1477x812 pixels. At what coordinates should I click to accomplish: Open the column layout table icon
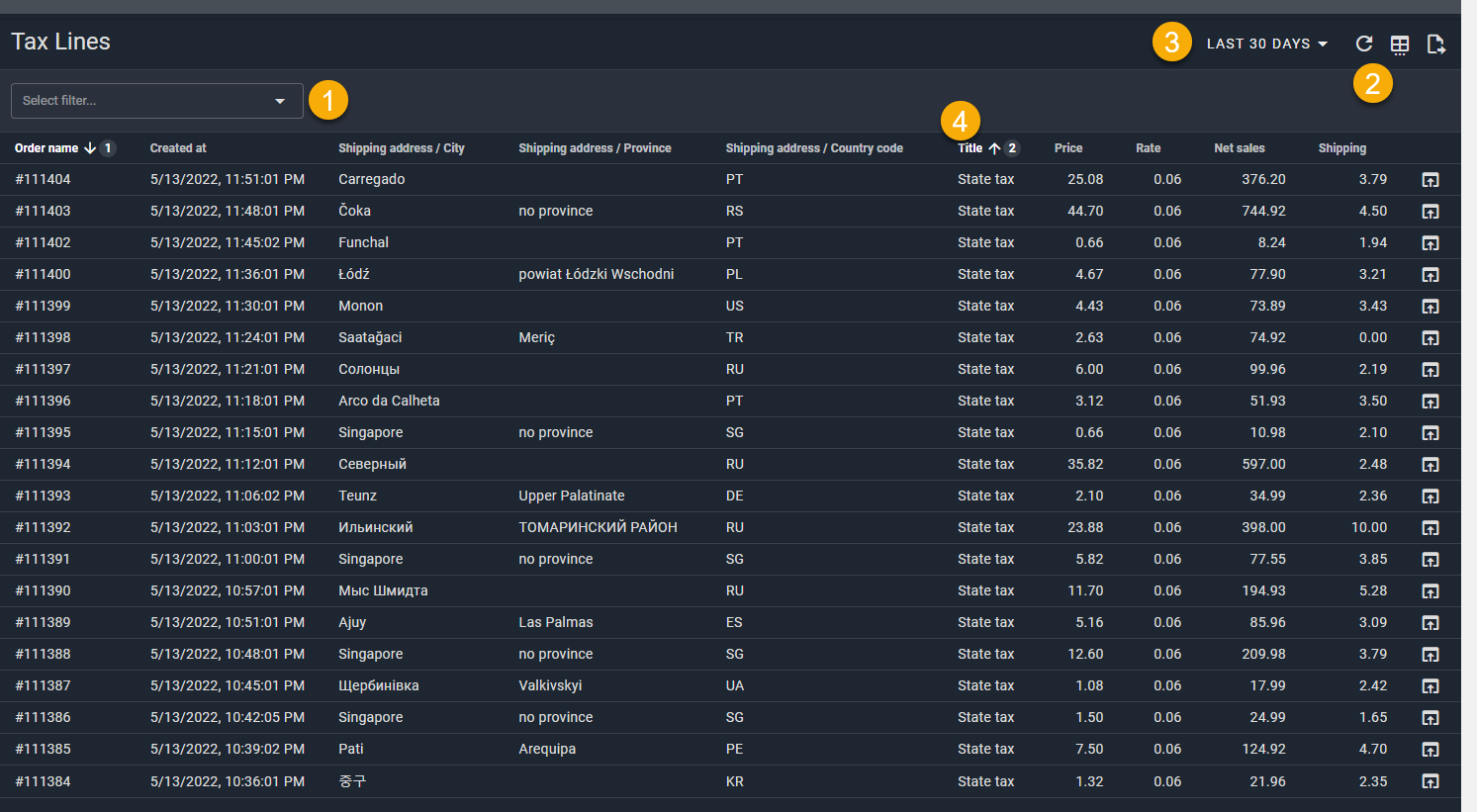1400,44
